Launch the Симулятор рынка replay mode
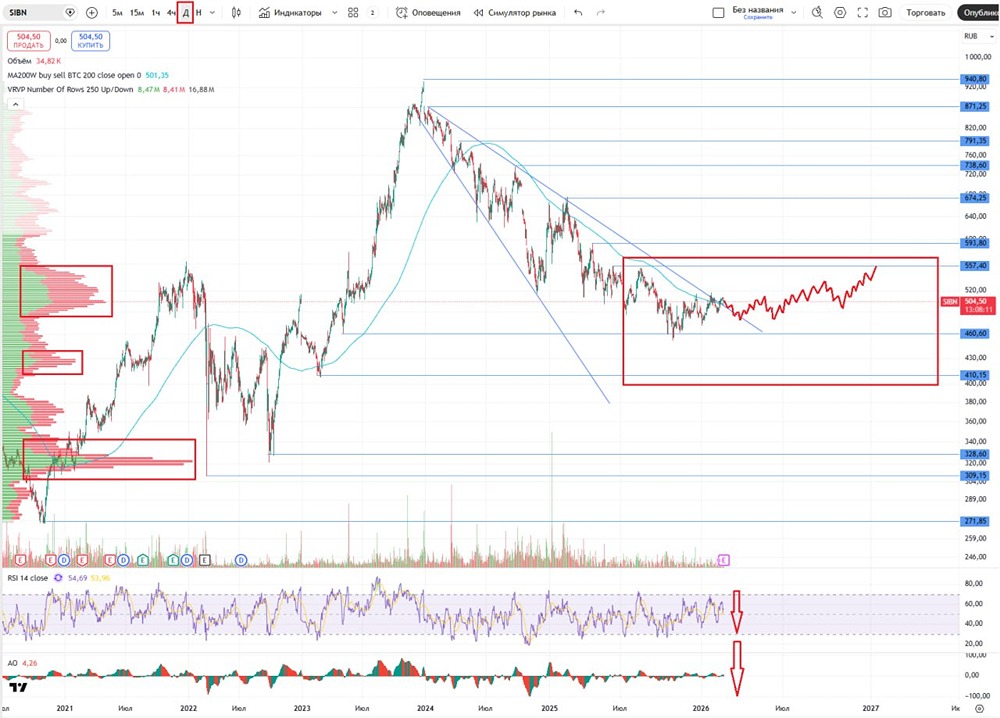The height and width of the screenshot is (718, 1000). 515,13
